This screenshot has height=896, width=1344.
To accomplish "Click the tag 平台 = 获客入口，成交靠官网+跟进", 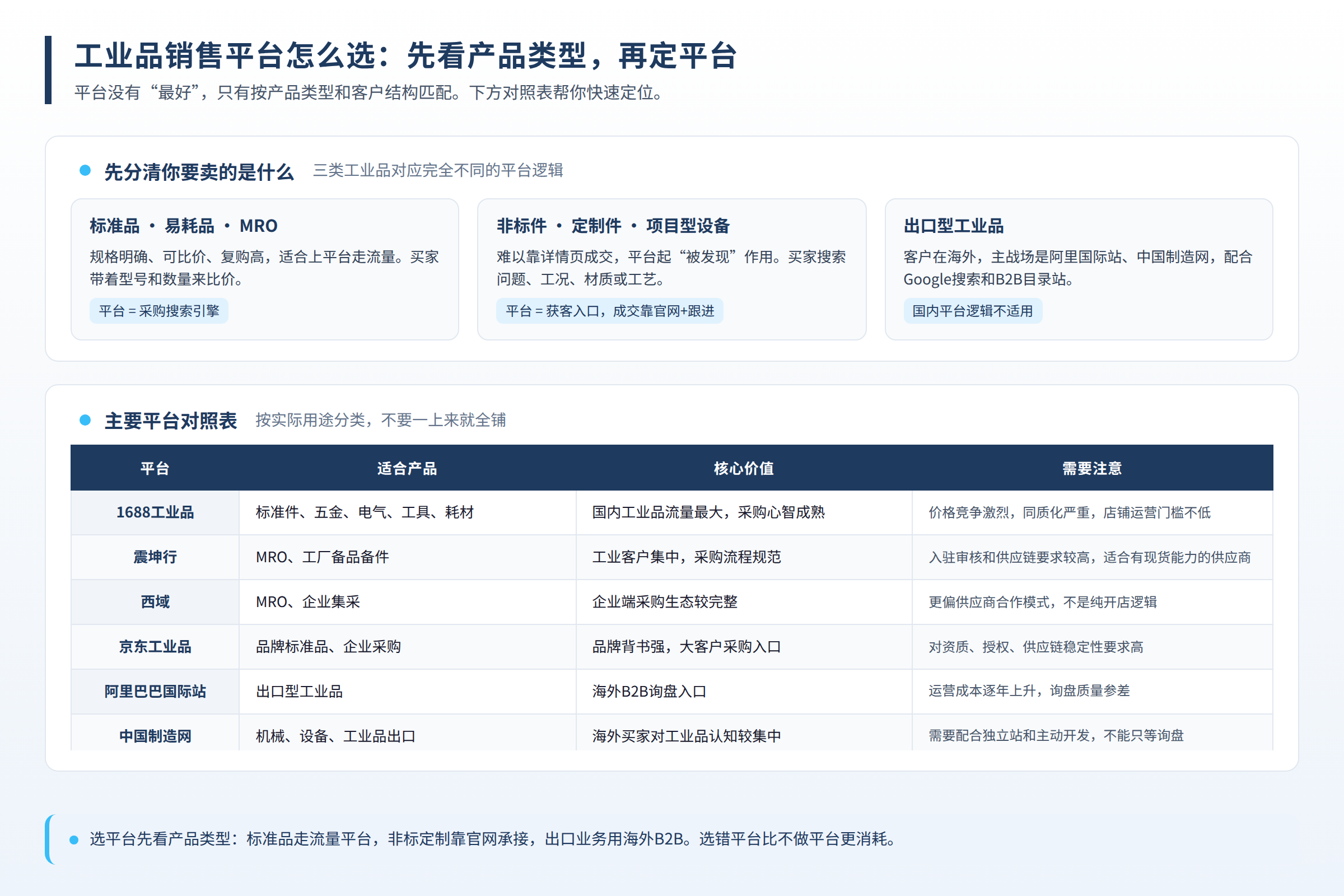I will tap(610, 311).
